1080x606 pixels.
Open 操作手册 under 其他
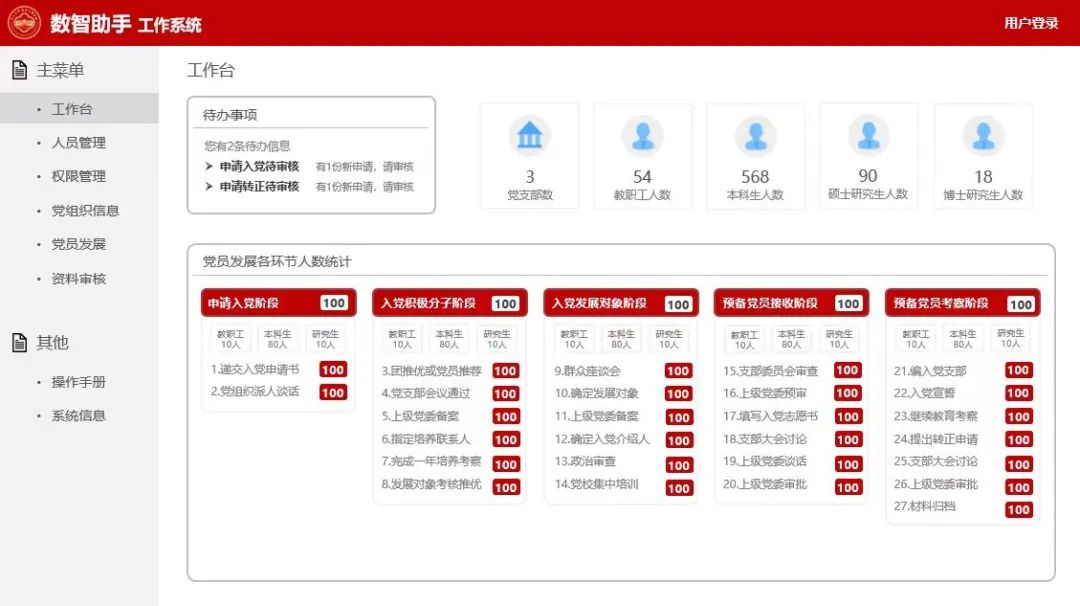pyautogui.click(x=78, y=382)
